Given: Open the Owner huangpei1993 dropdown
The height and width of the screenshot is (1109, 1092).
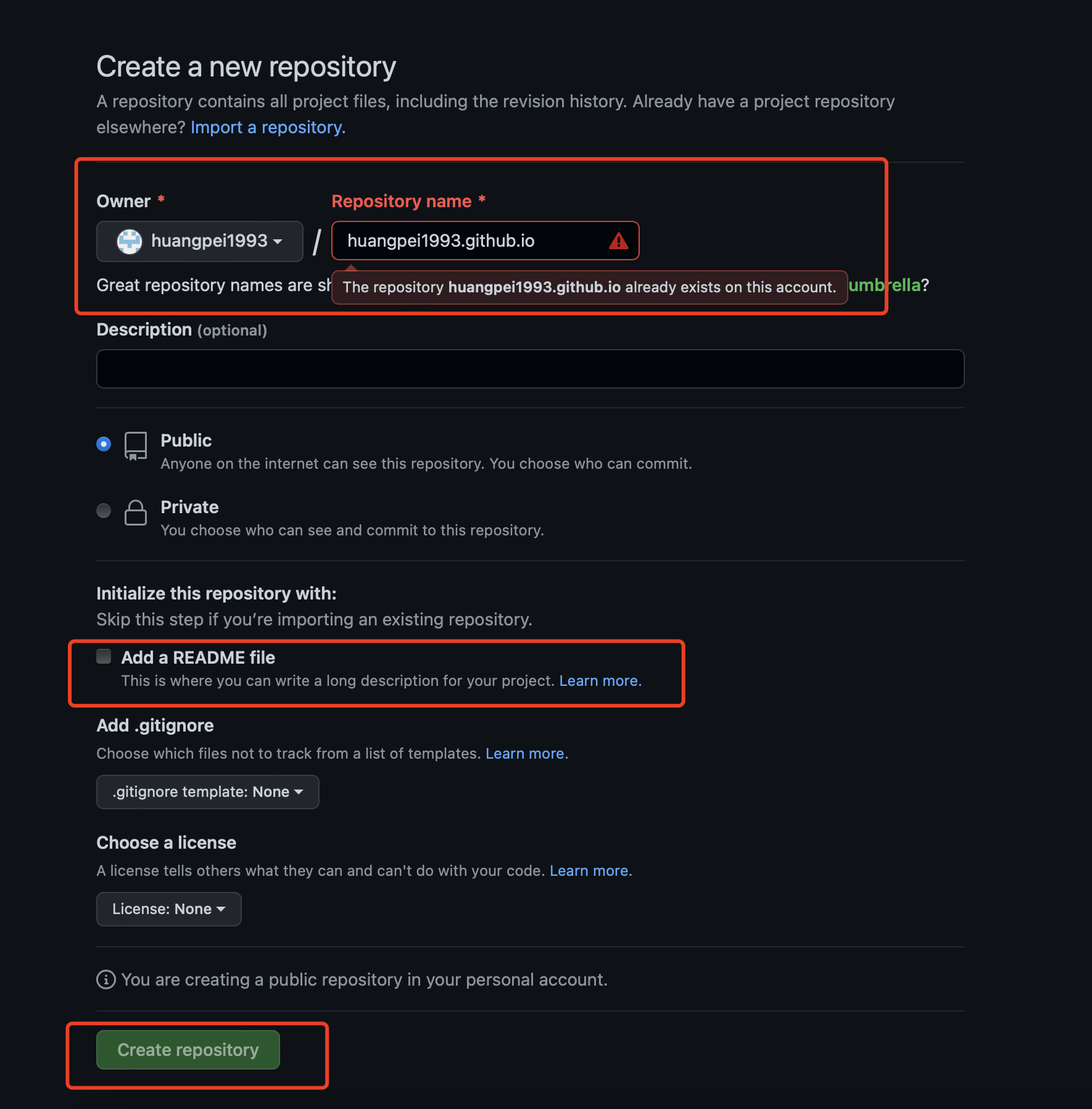Looking at the screenshot, I should coord(200,241).
